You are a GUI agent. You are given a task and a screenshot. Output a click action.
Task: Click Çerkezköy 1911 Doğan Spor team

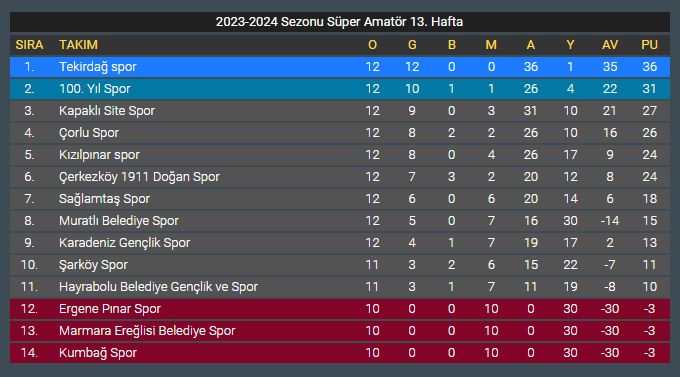(x=139, y=177)
